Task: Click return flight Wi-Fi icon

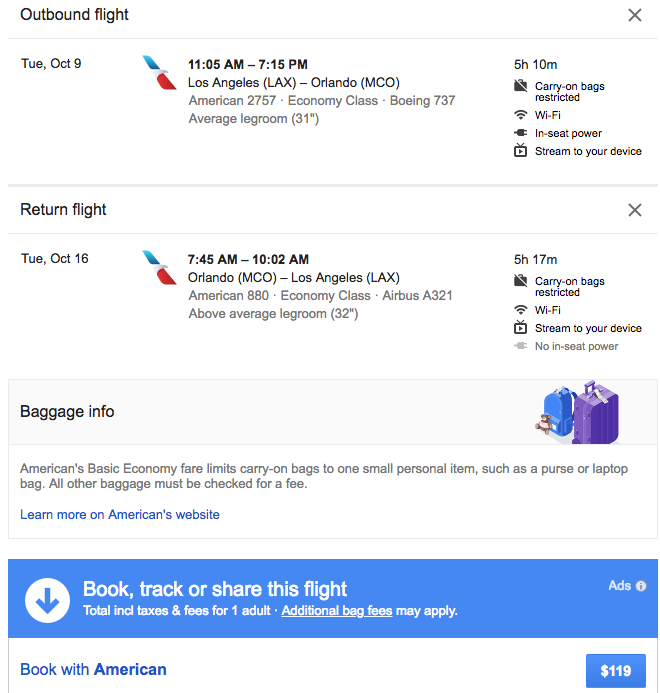Action: (x=520, y=310)
